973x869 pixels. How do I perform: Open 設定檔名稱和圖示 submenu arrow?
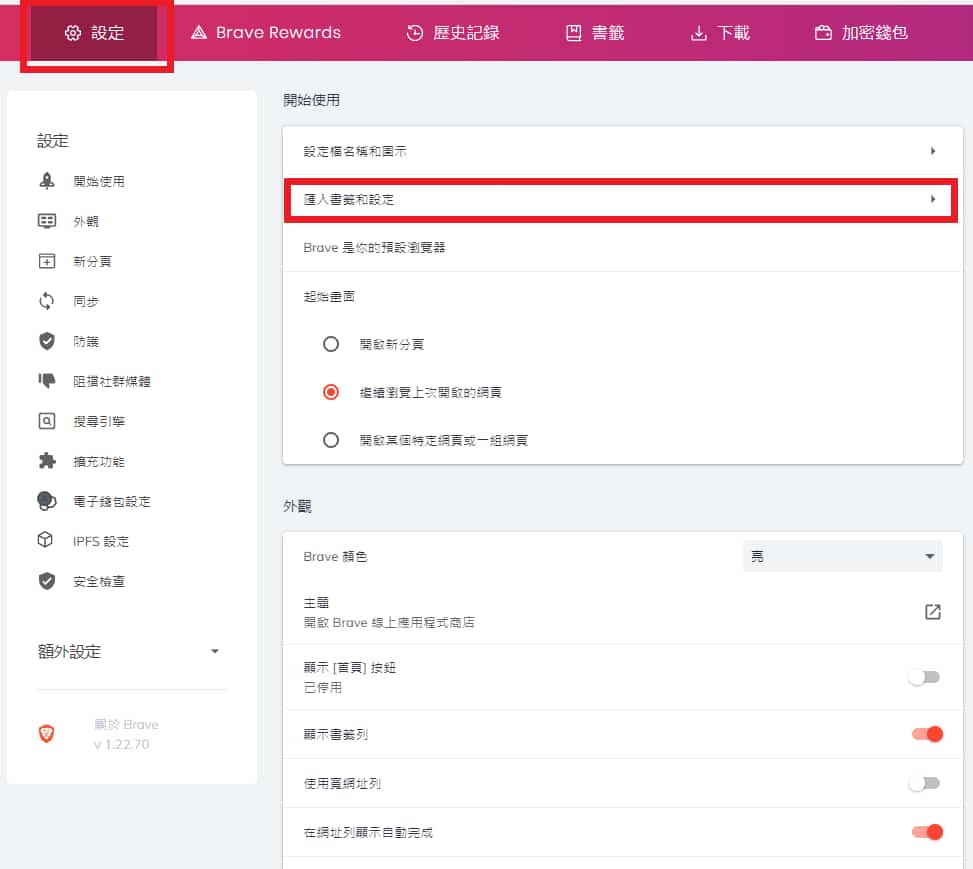pos(932,151)
